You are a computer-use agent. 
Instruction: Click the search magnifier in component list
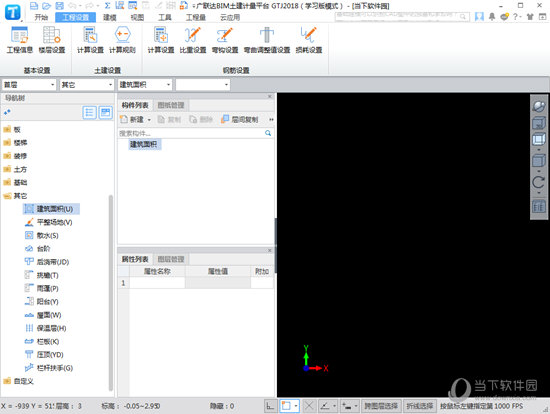tap(268, 133)
